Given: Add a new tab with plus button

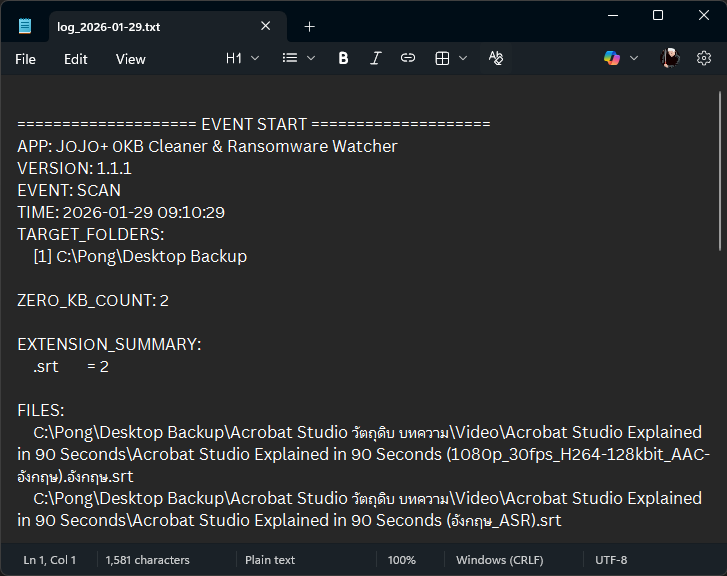Looking at the screenshot, I should [309, 27].
